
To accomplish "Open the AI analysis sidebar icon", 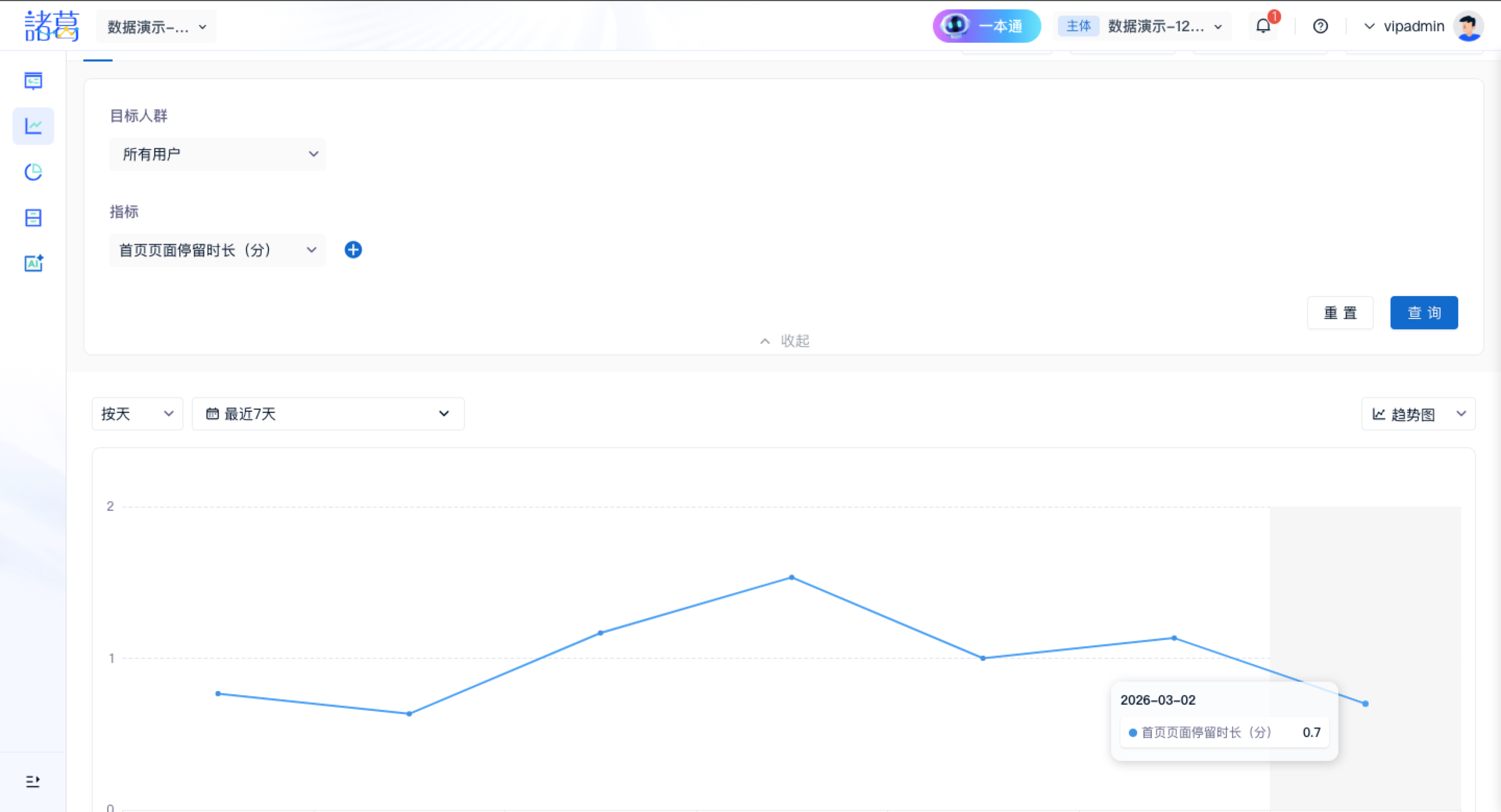I will [33, 263].
